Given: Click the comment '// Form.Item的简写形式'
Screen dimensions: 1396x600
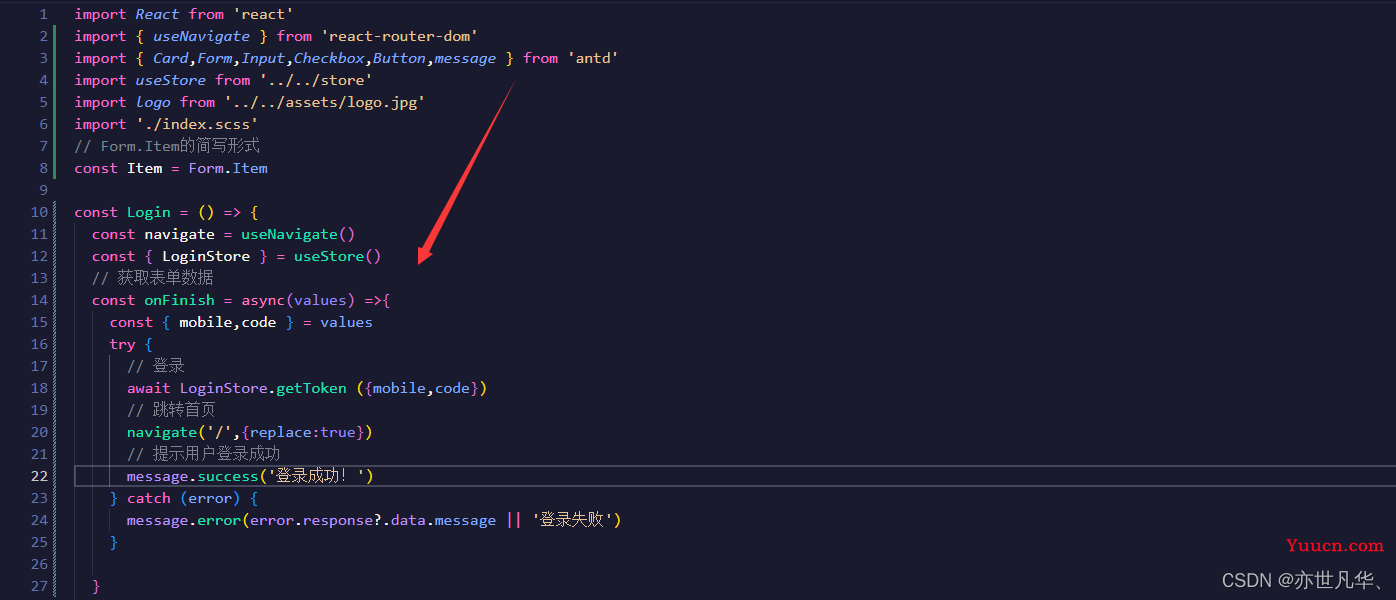Looking at the screenshot, I should coord(167,146).
